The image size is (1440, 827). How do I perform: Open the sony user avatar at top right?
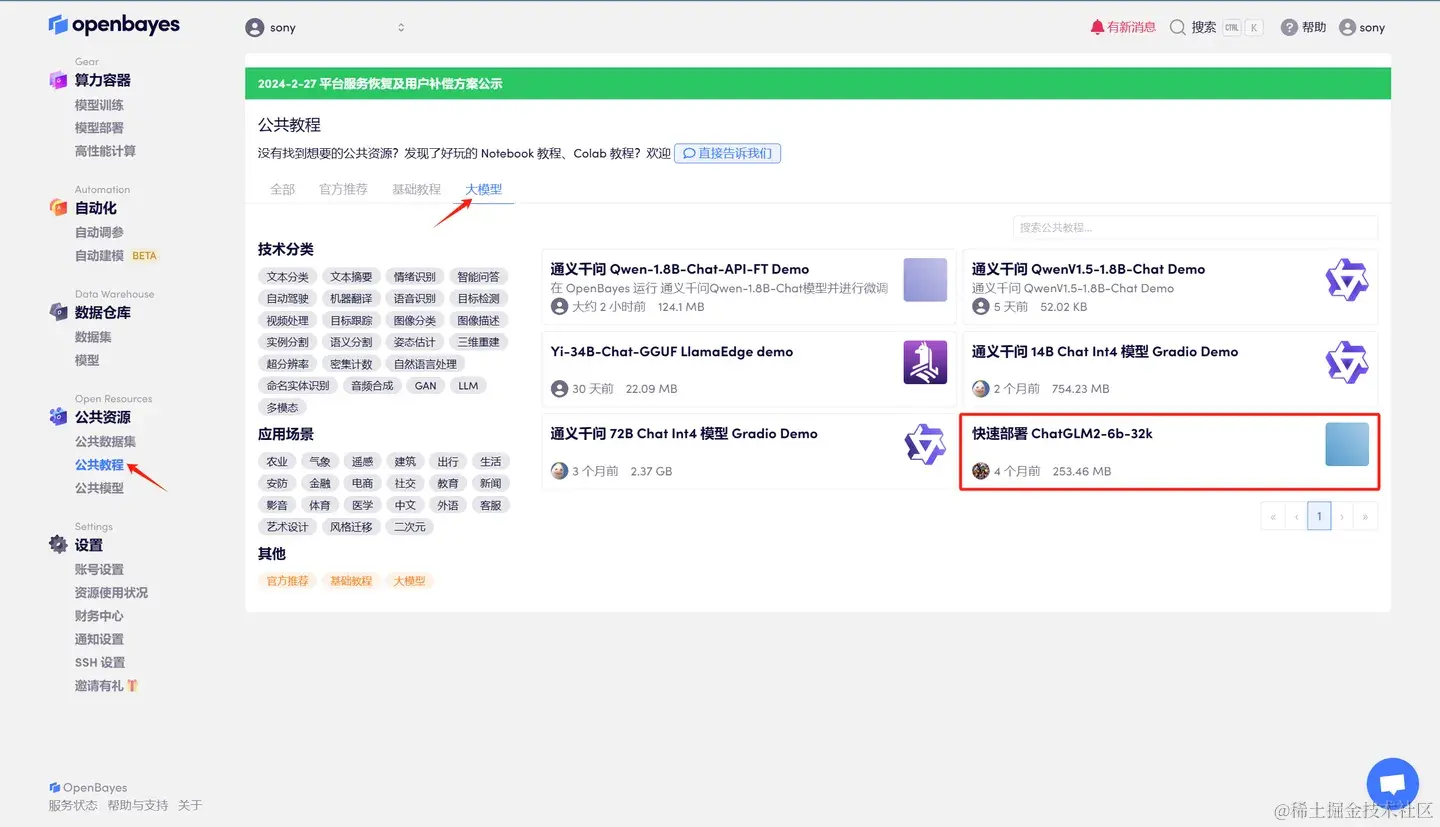pos(1347,27)
